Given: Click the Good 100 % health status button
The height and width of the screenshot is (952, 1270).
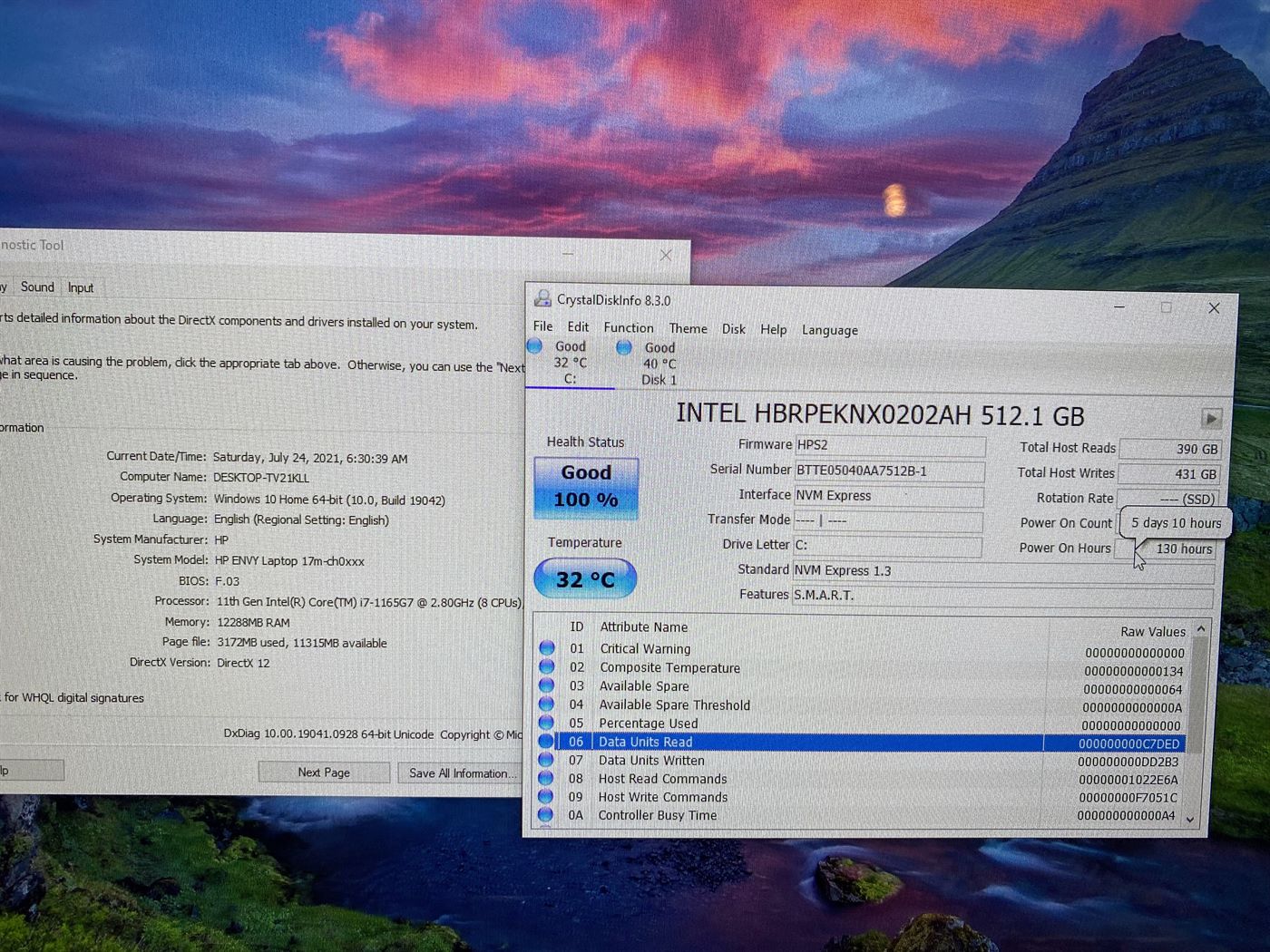Looking at the screenshot, I should pos(586,487).
